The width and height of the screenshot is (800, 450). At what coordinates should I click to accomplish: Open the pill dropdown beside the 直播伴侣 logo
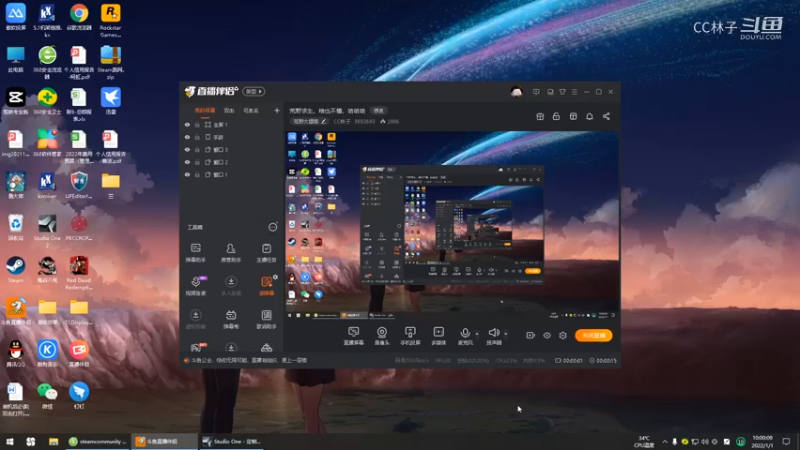point(254,91)
